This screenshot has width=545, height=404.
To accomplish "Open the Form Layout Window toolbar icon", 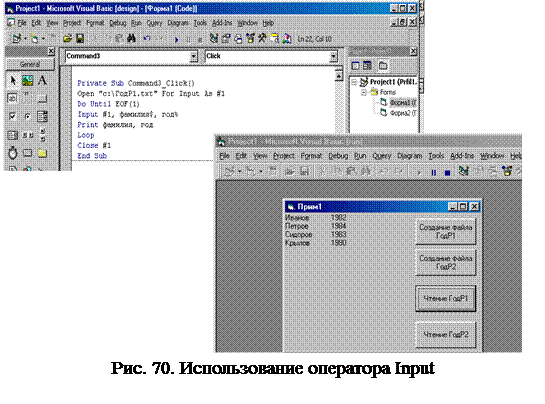I will click(x=238, y=38).
